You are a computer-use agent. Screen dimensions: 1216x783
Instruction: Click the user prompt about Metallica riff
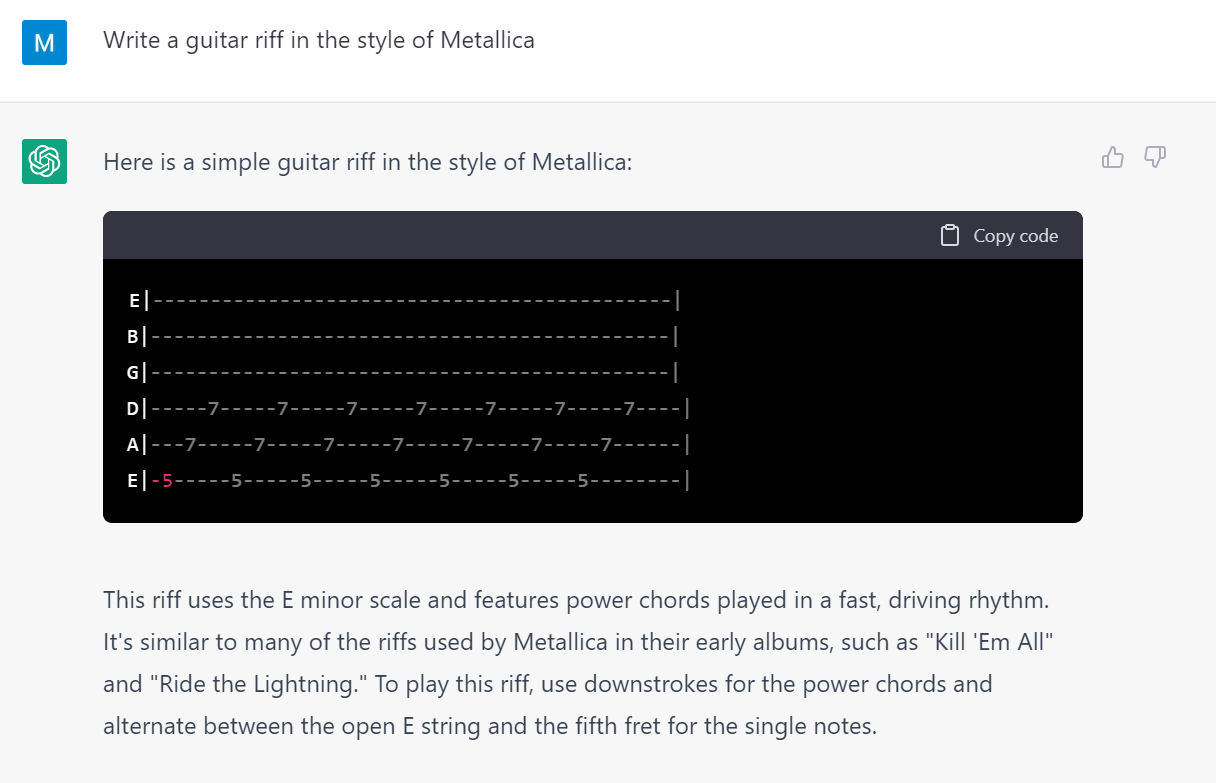tap(318, 40)
